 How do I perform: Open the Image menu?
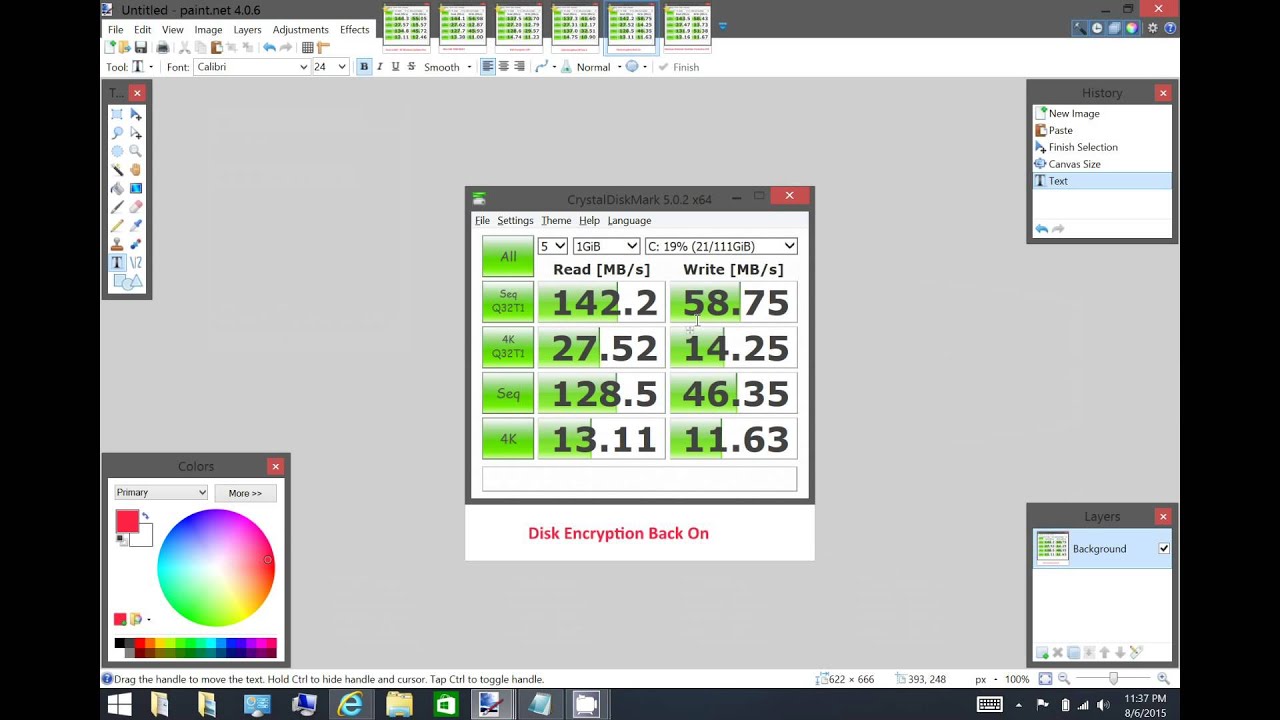coord(208,30)
